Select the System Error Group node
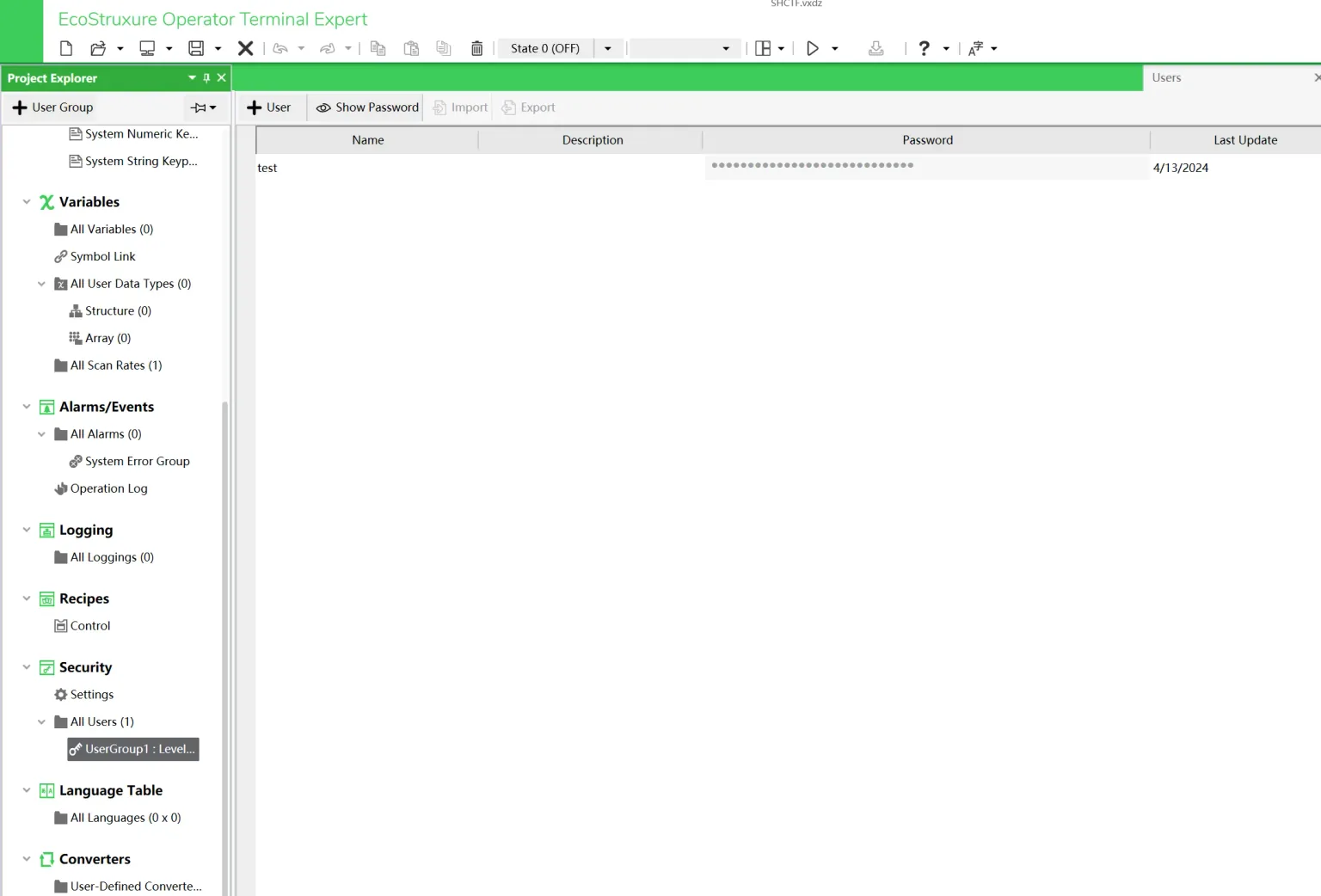 129,462
